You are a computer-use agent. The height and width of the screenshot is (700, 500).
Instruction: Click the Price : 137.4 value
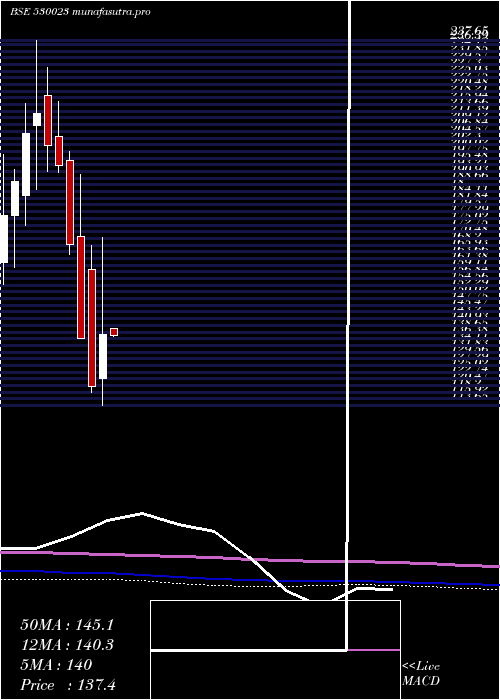(68, 685)
